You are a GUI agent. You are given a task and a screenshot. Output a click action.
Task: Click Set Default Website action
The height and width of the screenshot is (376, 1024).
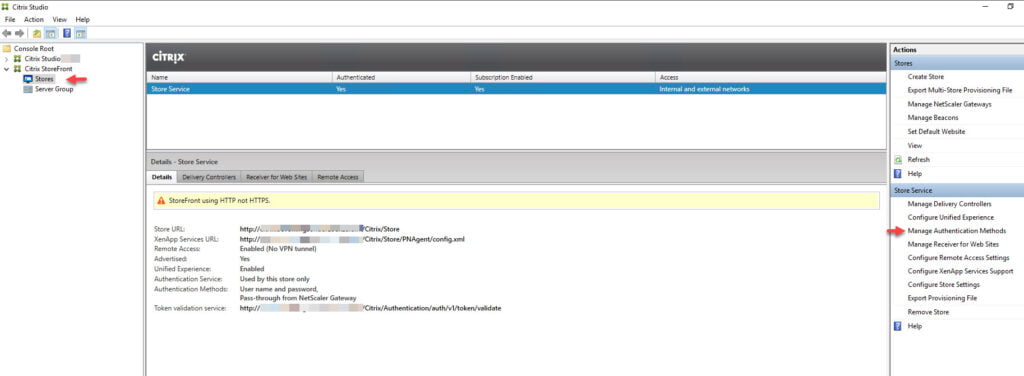[x=936, y=131]
